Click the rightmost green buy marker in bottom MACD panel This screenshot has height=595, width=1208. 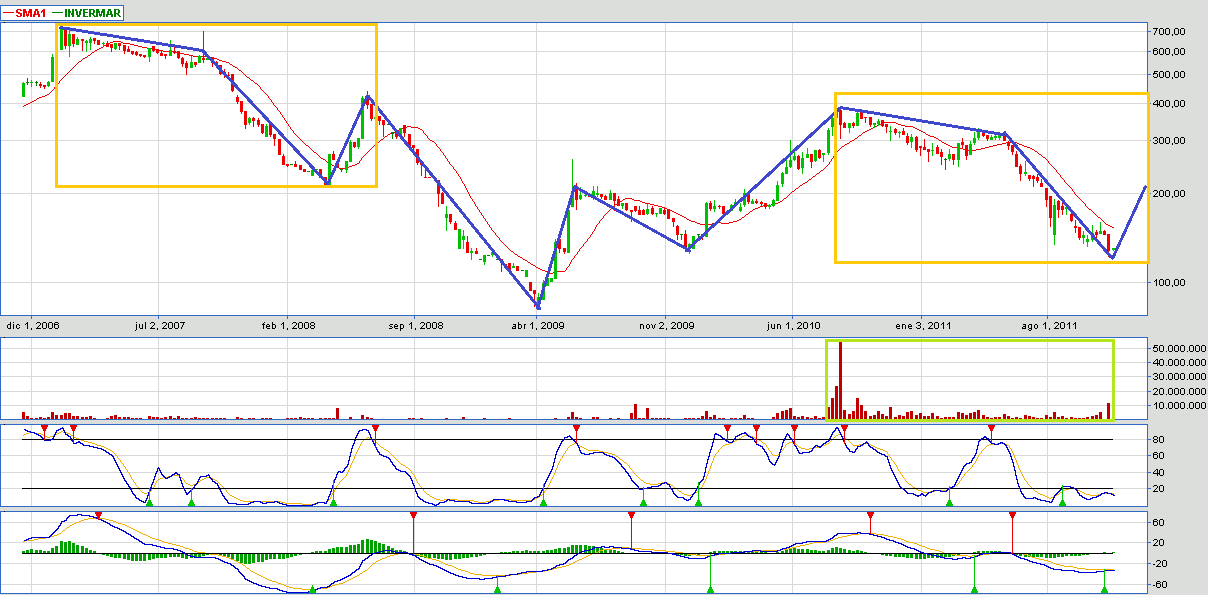point(1104,589)
